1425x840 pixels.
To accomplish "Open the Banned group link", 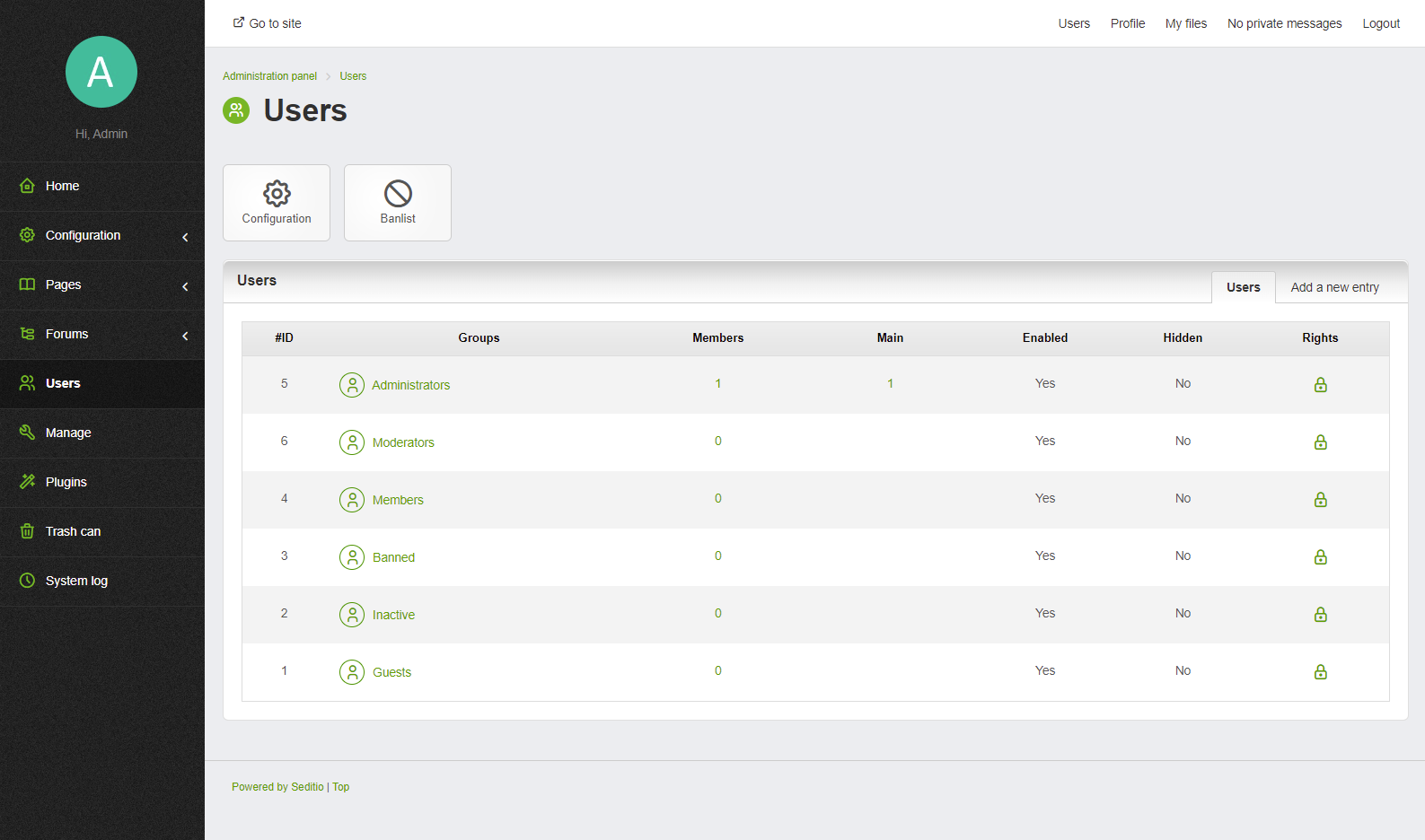I will point(393,557).
